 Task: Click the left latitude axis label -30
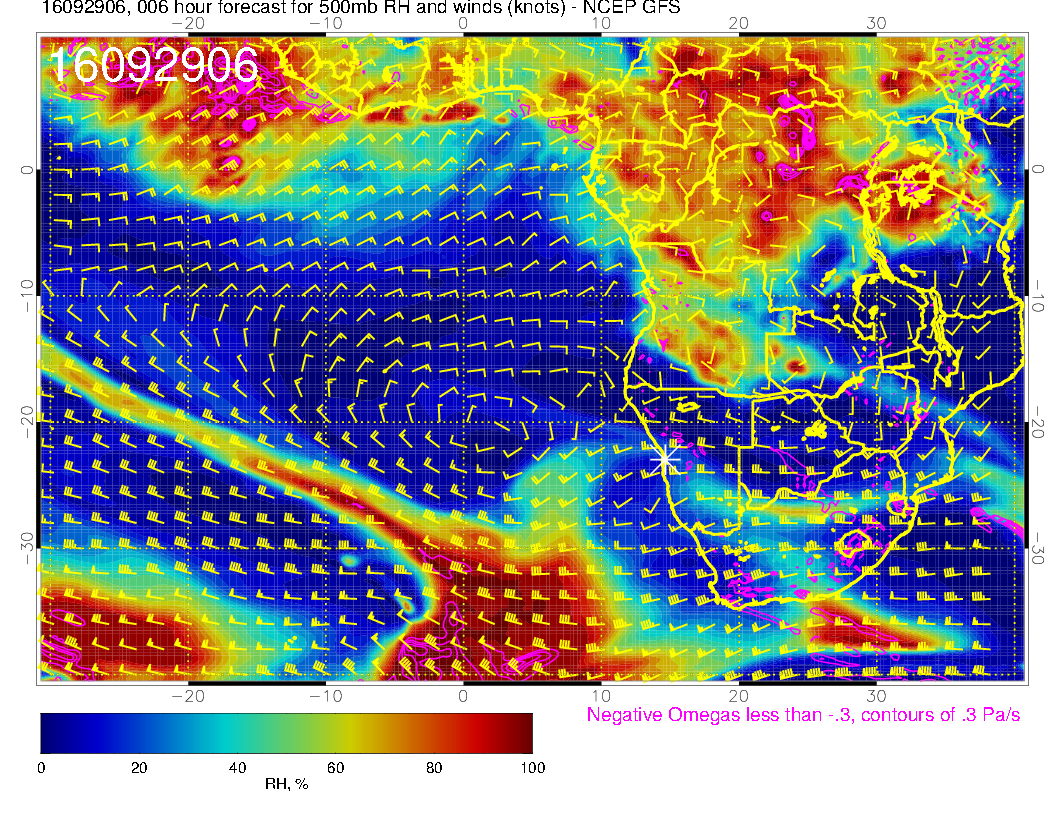tap(26, 548)
